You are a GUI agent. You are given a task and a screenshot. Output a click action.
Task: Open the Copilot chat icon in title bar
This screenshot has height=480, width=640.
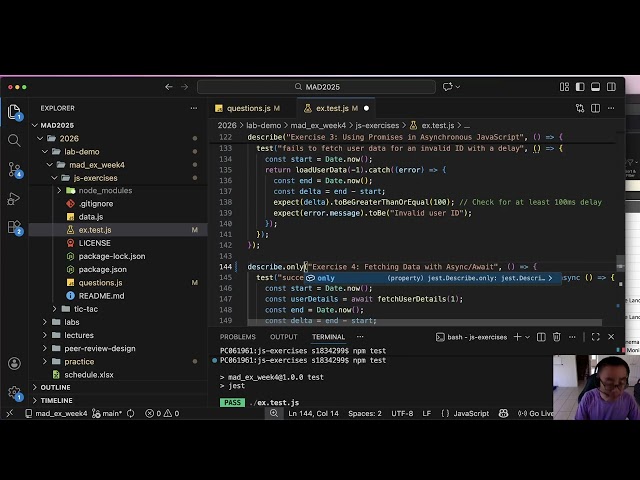pyautogui.click(x=448, y=87)
